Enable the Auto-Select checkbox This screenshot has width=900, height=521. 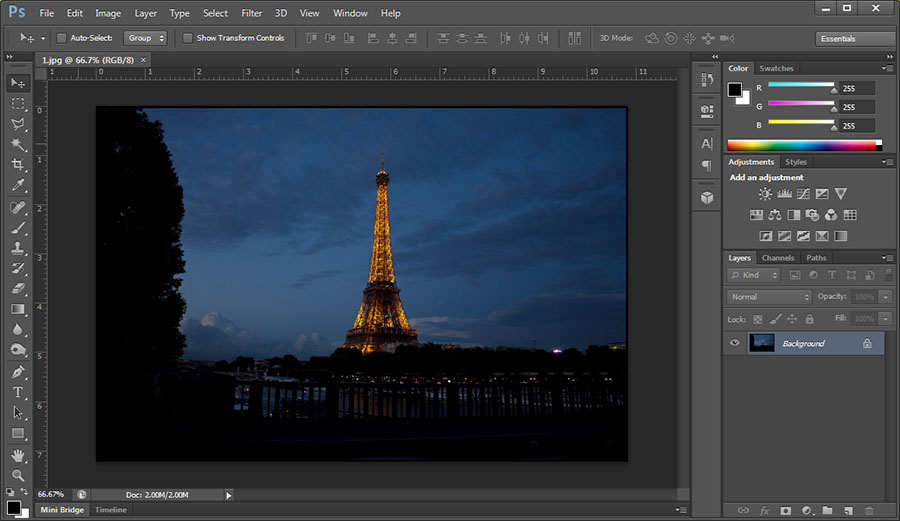pos(61,38)
